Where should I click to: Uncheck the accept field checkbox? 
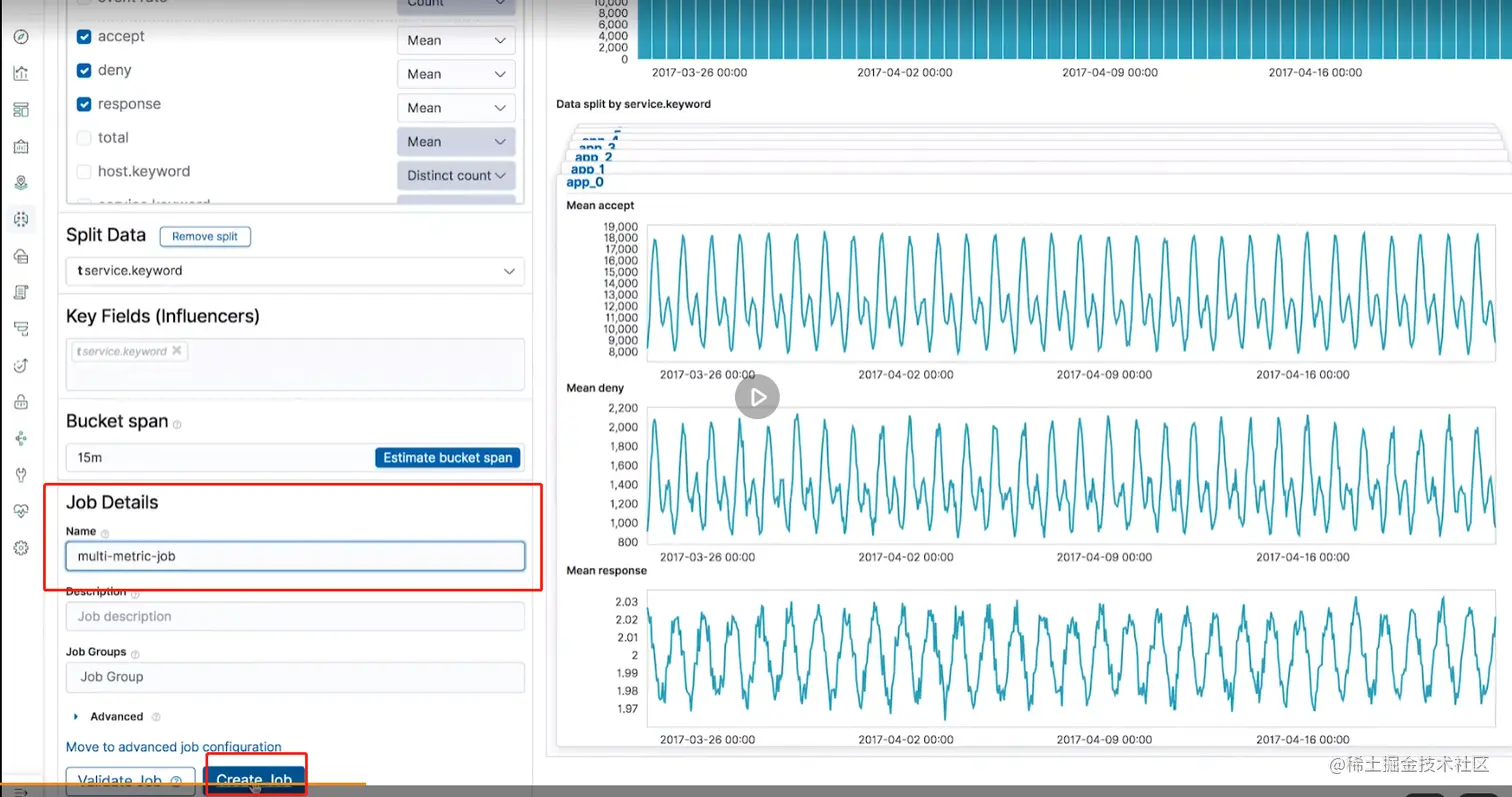84,37
